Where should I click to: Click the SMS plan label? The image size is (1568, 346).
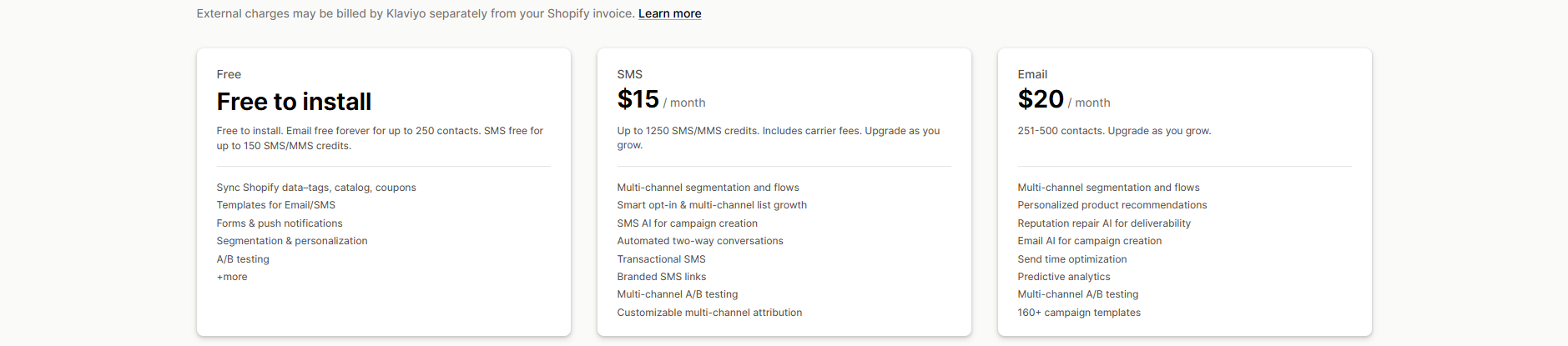pyautogui.click(x=629, y=74)
